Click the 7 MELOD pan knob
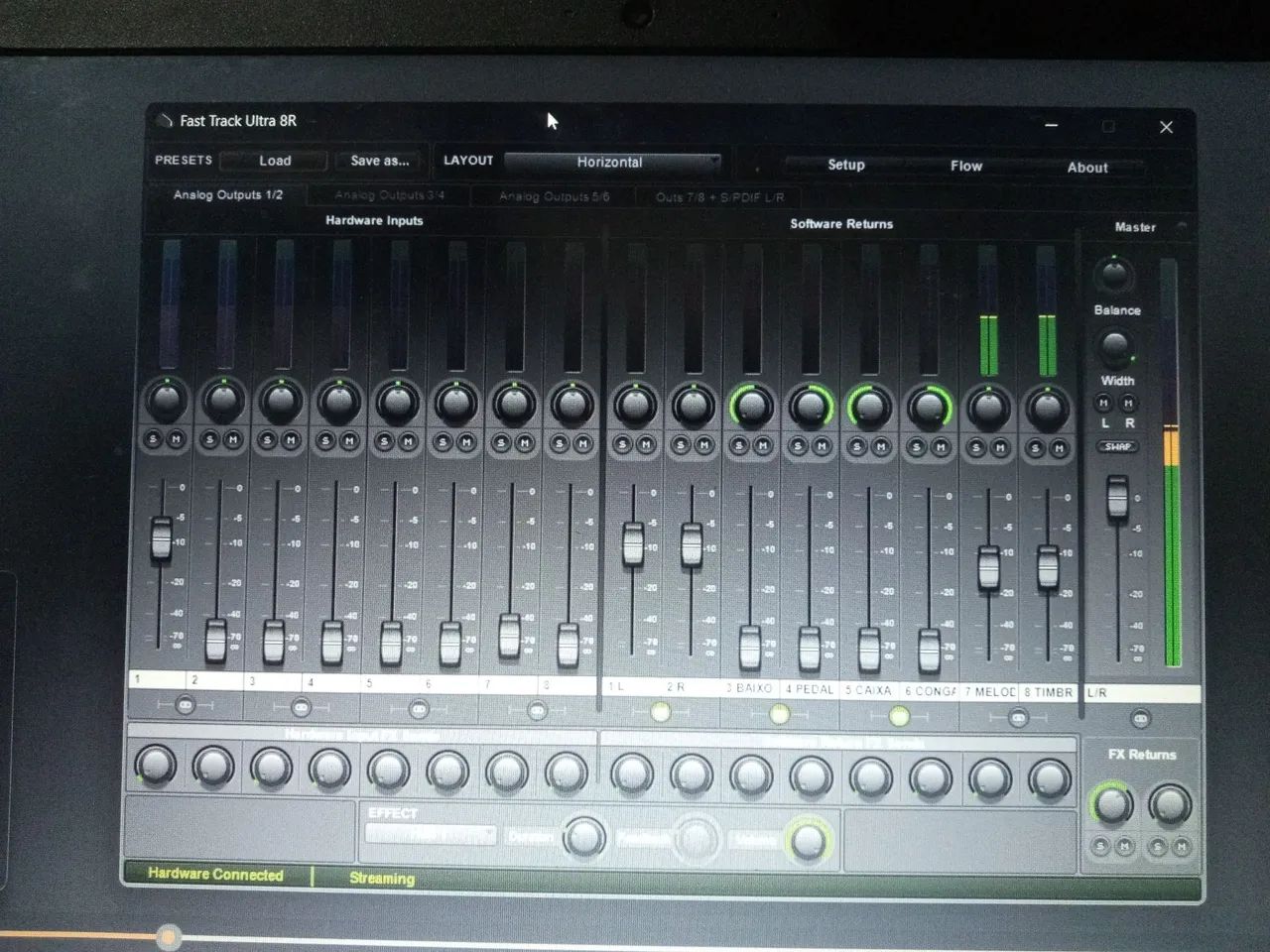This screenshot has height=952, width=1270. point(988,408)
